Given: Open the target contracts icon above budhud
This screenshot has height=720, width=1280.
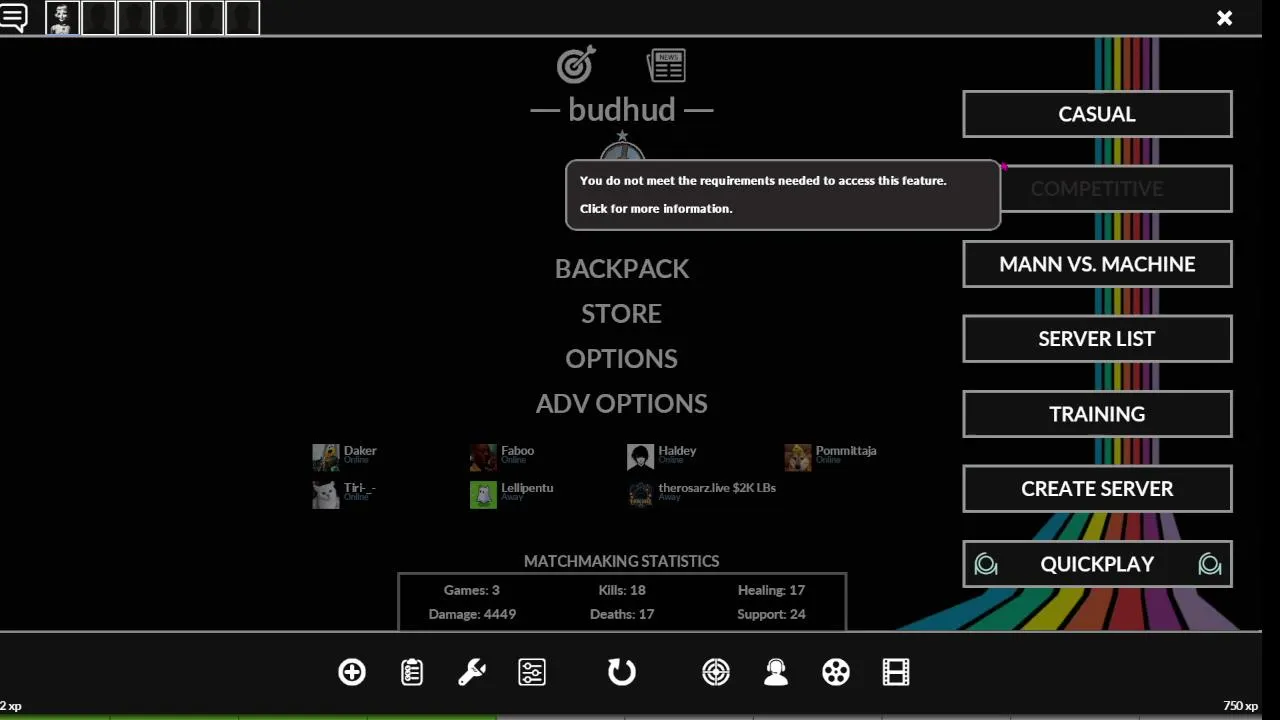Looking at the screenshot, I should click(x=576, y=65).
